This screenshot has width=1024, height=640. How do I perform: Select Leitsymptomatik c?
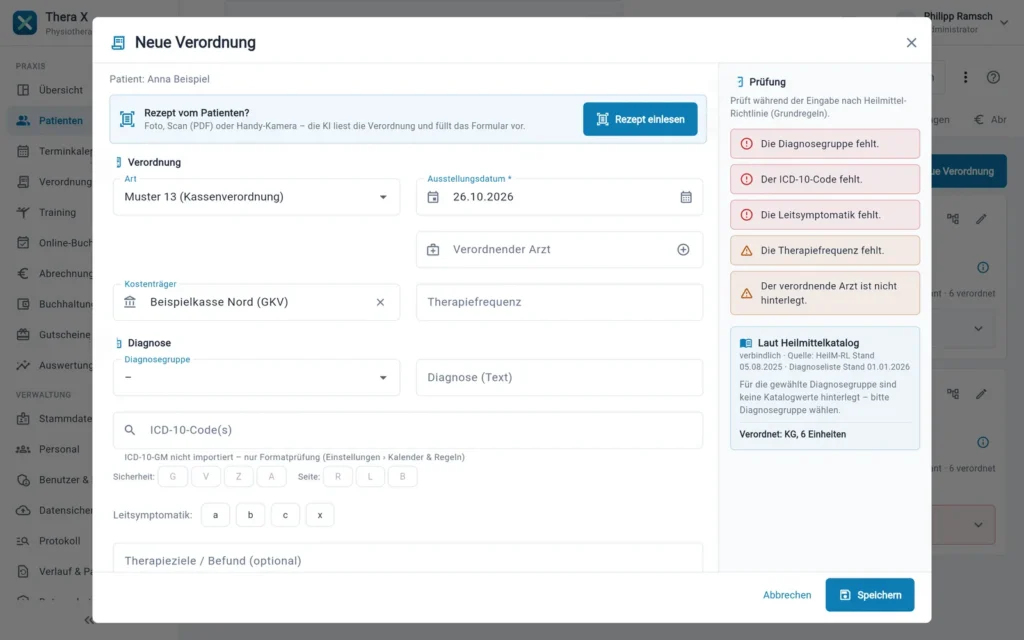coord(285,515)
